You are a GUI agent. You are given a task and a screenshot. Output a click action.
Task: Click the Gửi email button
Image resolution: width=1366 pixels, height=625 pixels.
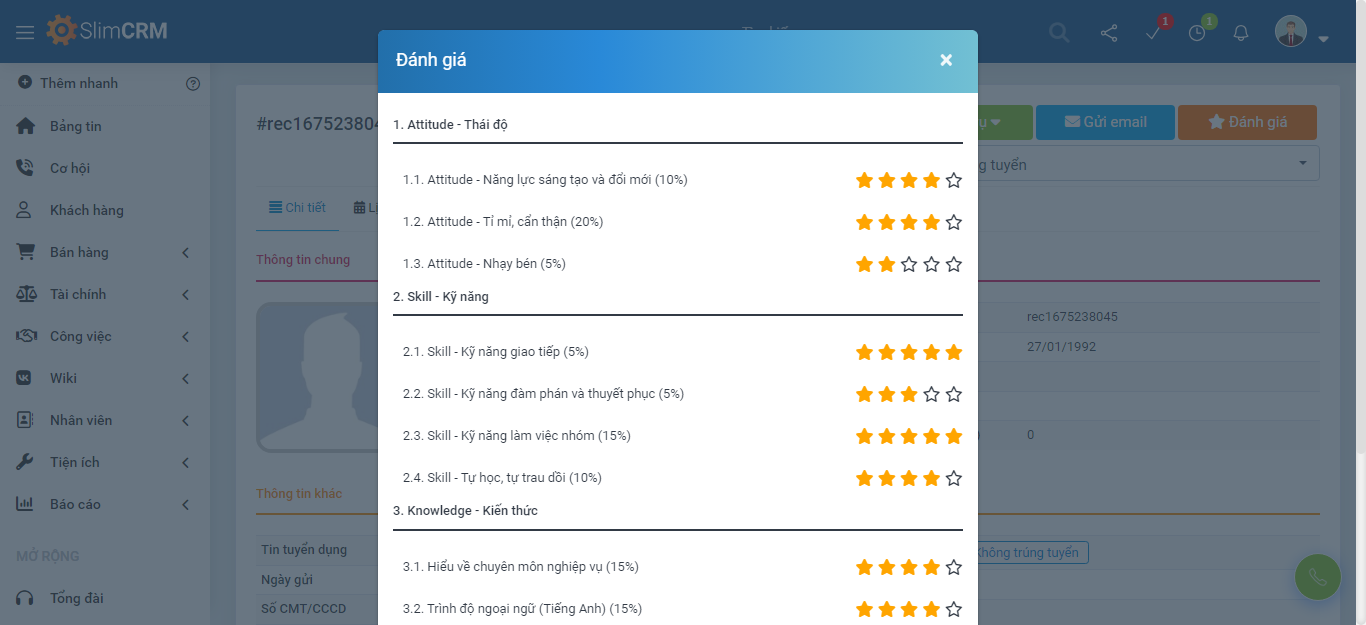(x=1105, y=122)
